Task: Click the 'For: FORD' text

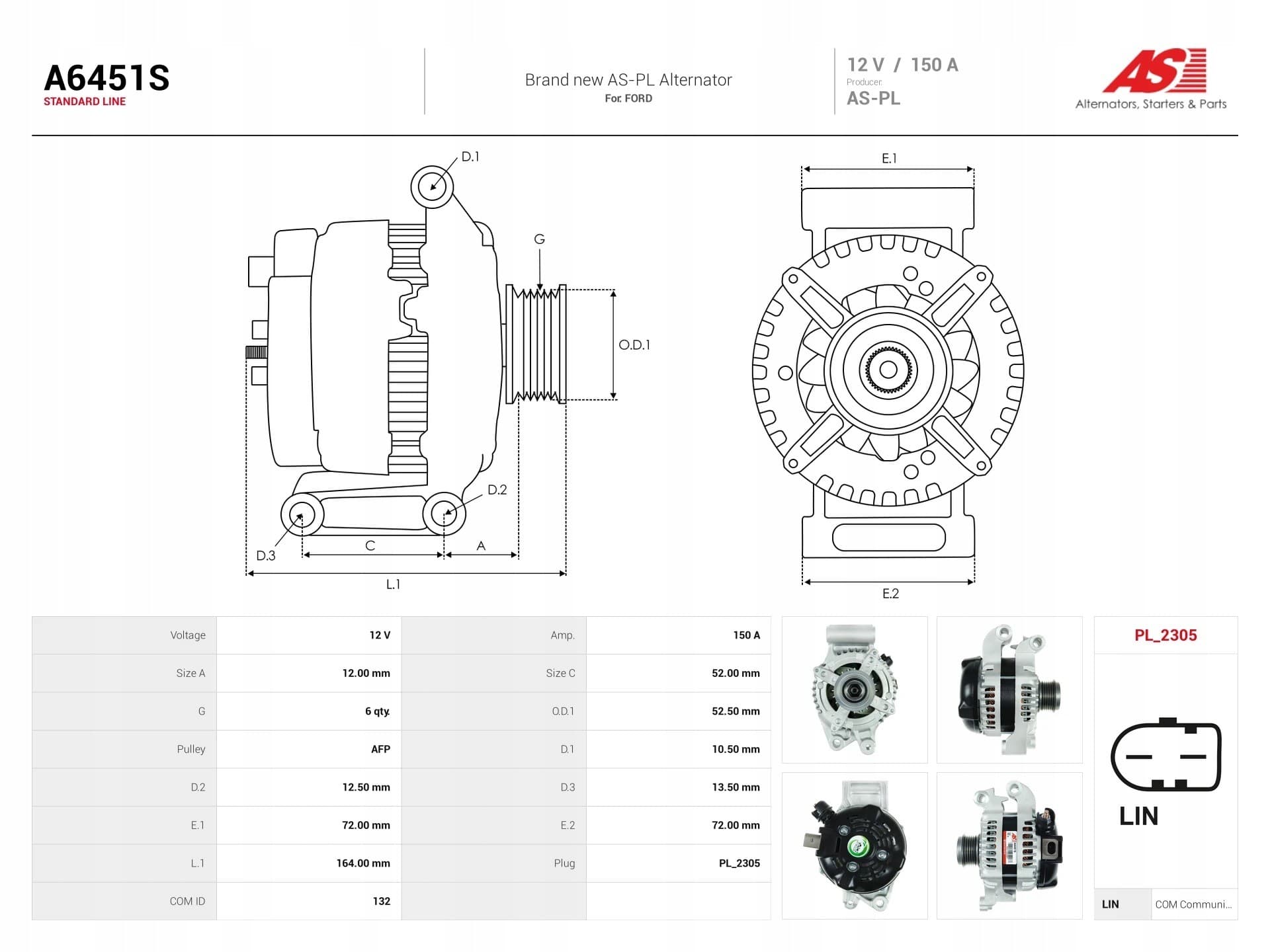Action: pyautogui.click(x=628, y=99)
